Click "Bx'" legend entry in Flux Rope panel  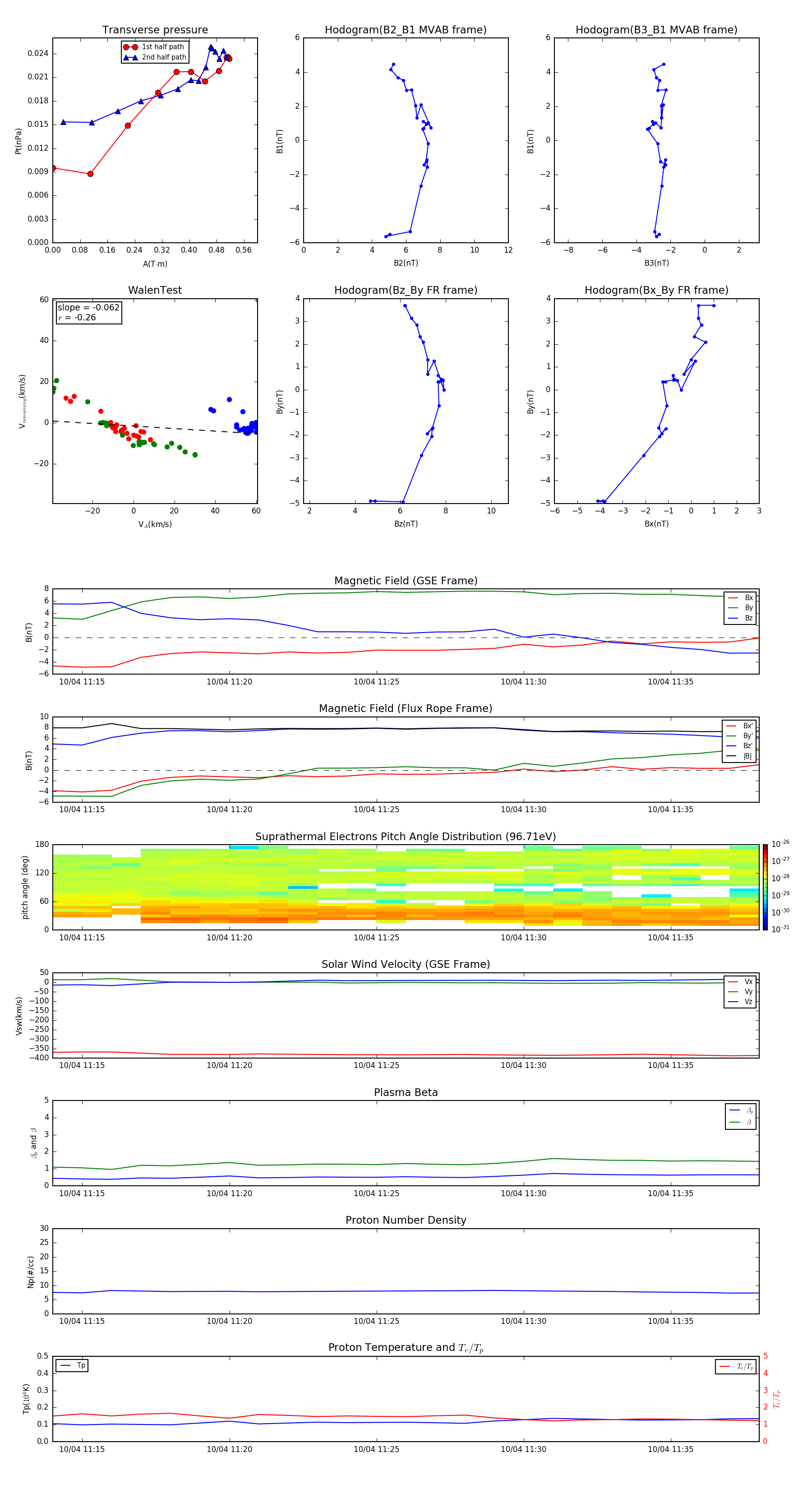(x=740, y=726)
